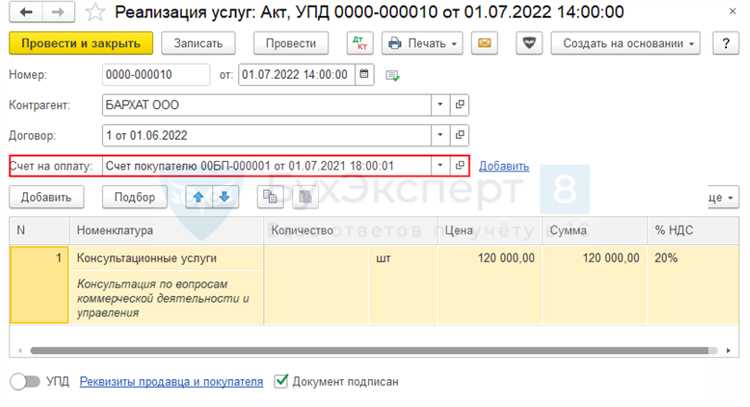The width and height of the screenshot is (750, 407).
Task: Select the Консультационные услуги cell
Action: (166, 258)
